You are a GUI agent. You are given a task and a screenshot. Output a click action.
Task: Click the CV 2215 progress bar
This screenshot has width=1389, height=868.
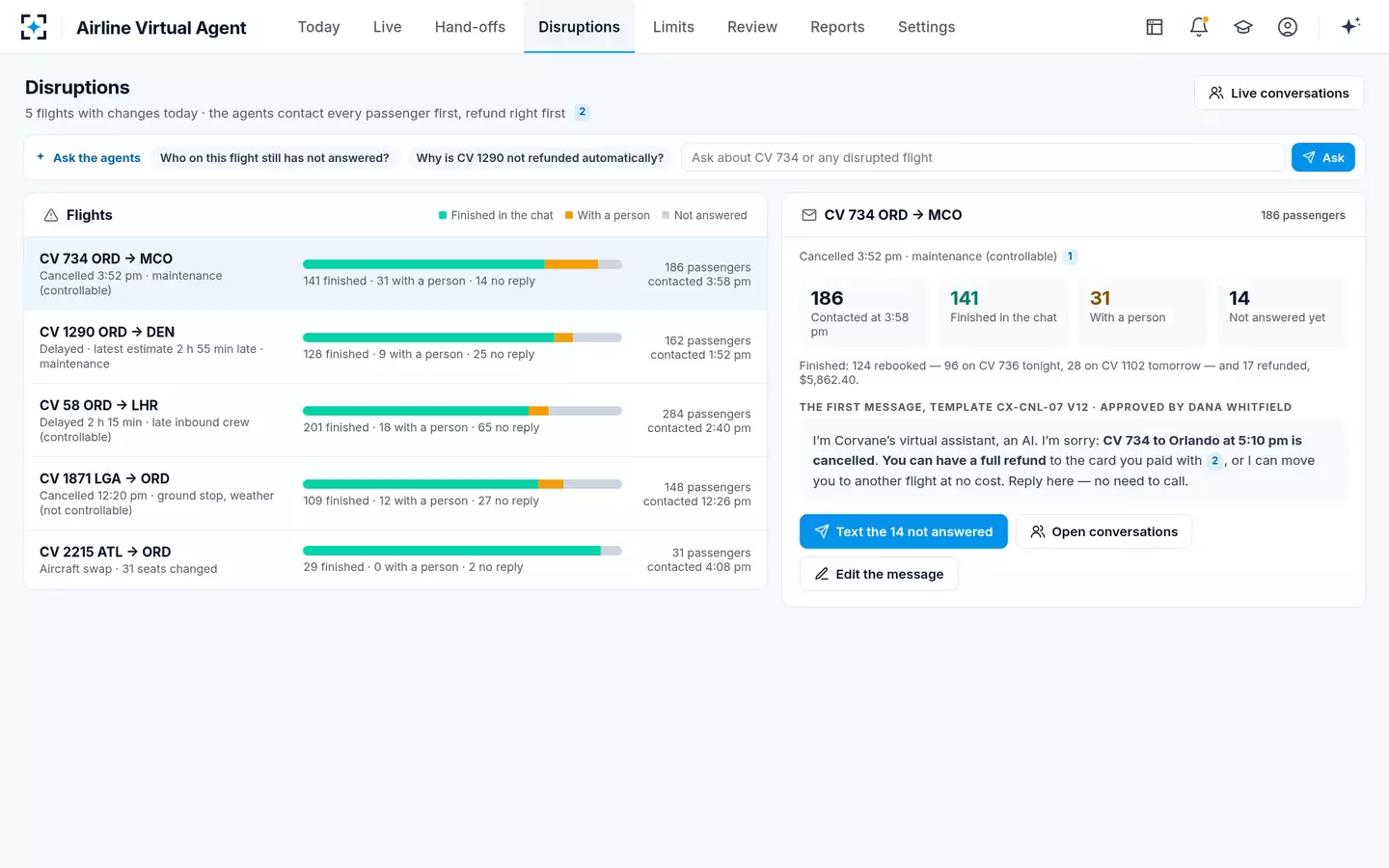click(462, 551)
